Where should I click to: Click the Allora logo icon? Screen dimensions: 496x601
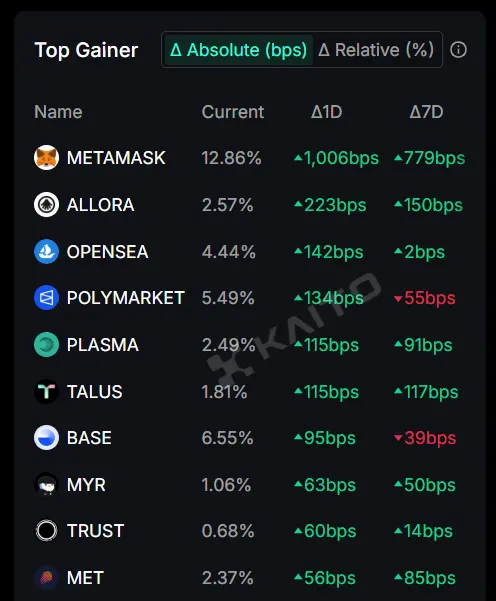pyautogui.click(x=46, y=205)
